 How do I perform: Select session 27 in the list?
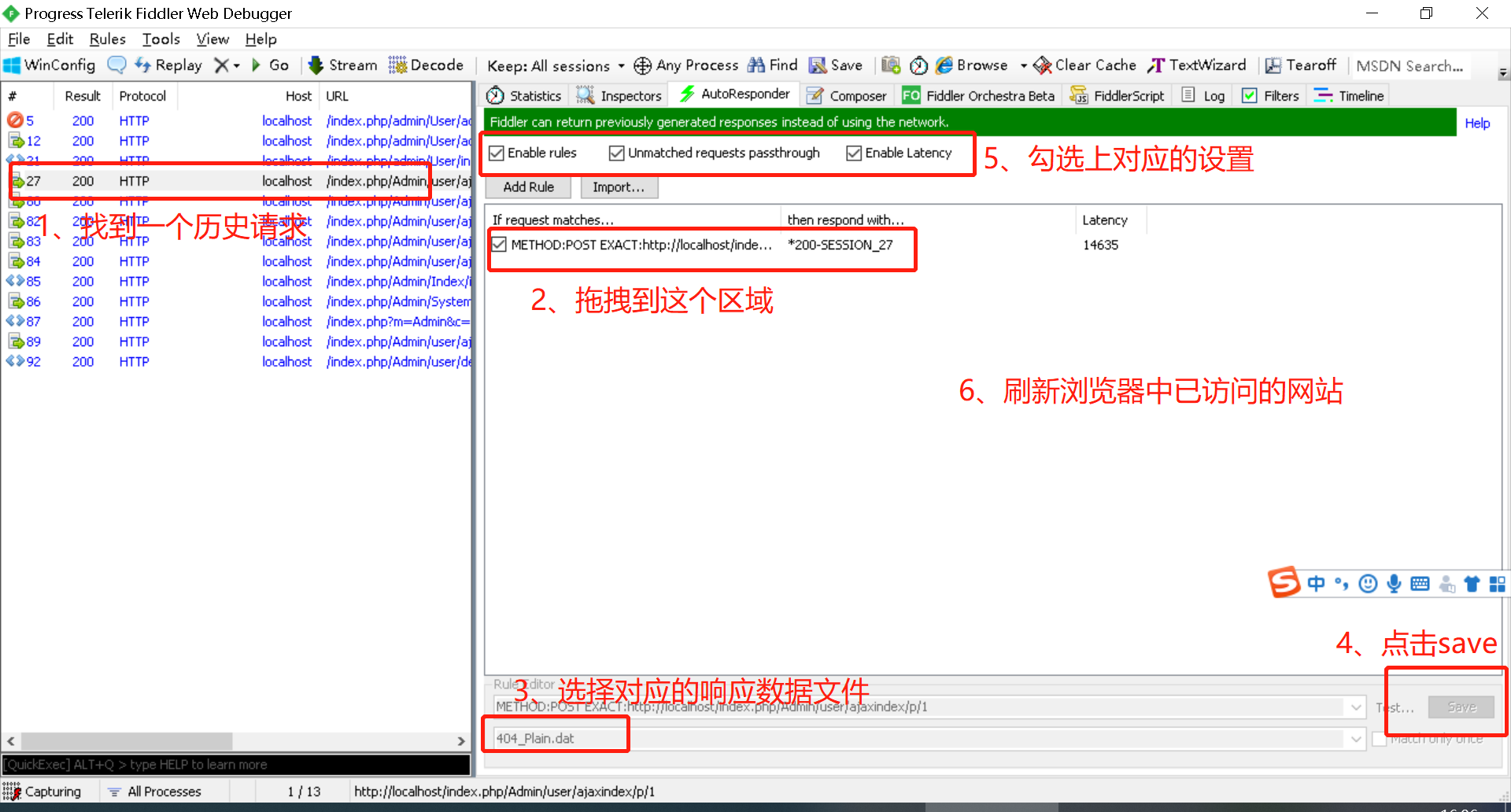tap(238, 181)
